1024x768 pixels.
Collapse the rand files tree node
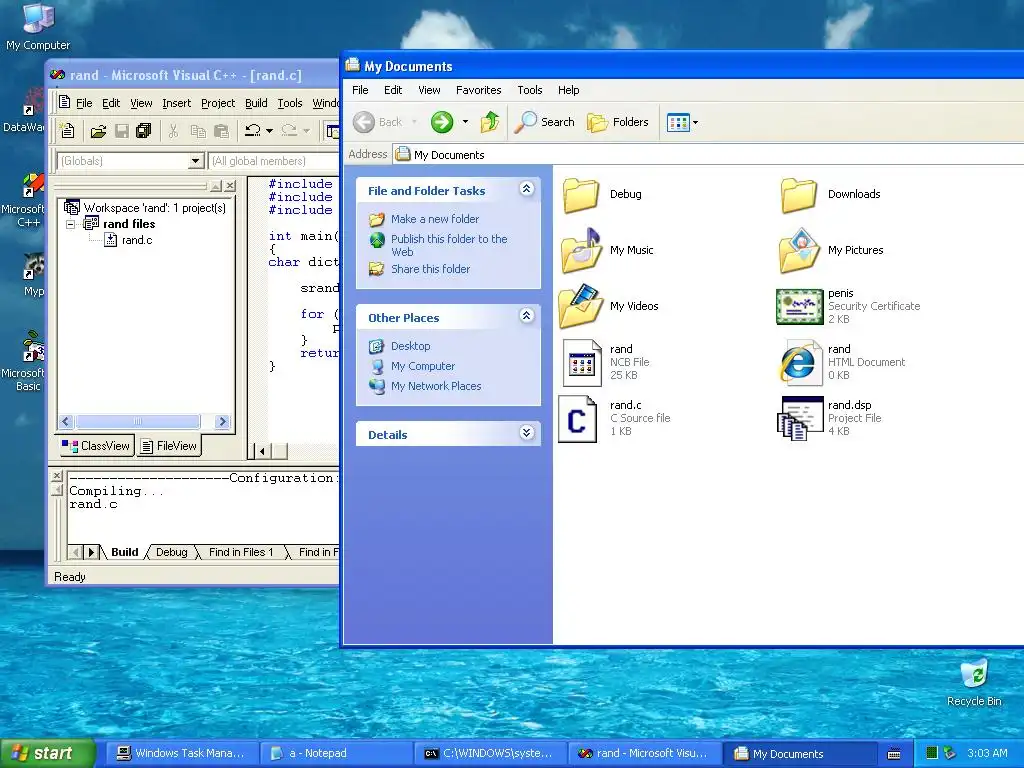[71, 224]
